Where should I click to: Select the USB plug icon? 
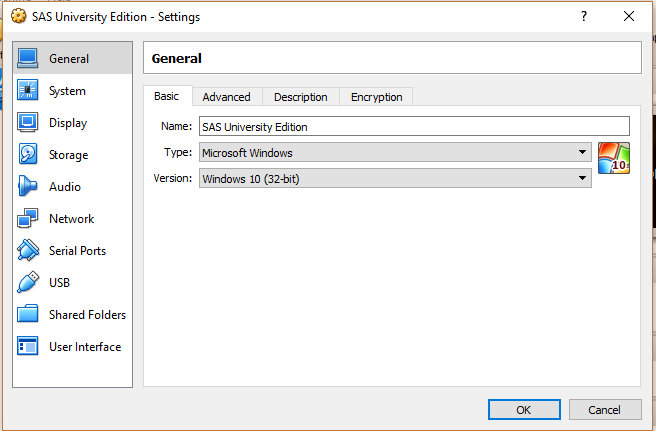[x=28, y=283]
